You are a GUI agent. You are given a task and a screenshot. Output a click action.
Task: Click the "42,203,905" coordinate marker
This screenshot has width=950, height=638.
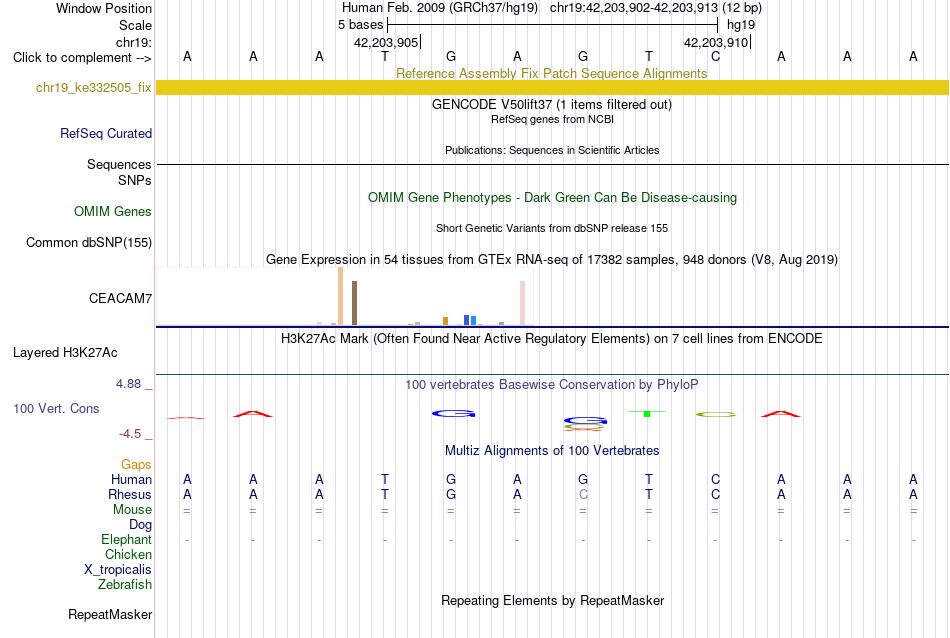pos(386,42)
